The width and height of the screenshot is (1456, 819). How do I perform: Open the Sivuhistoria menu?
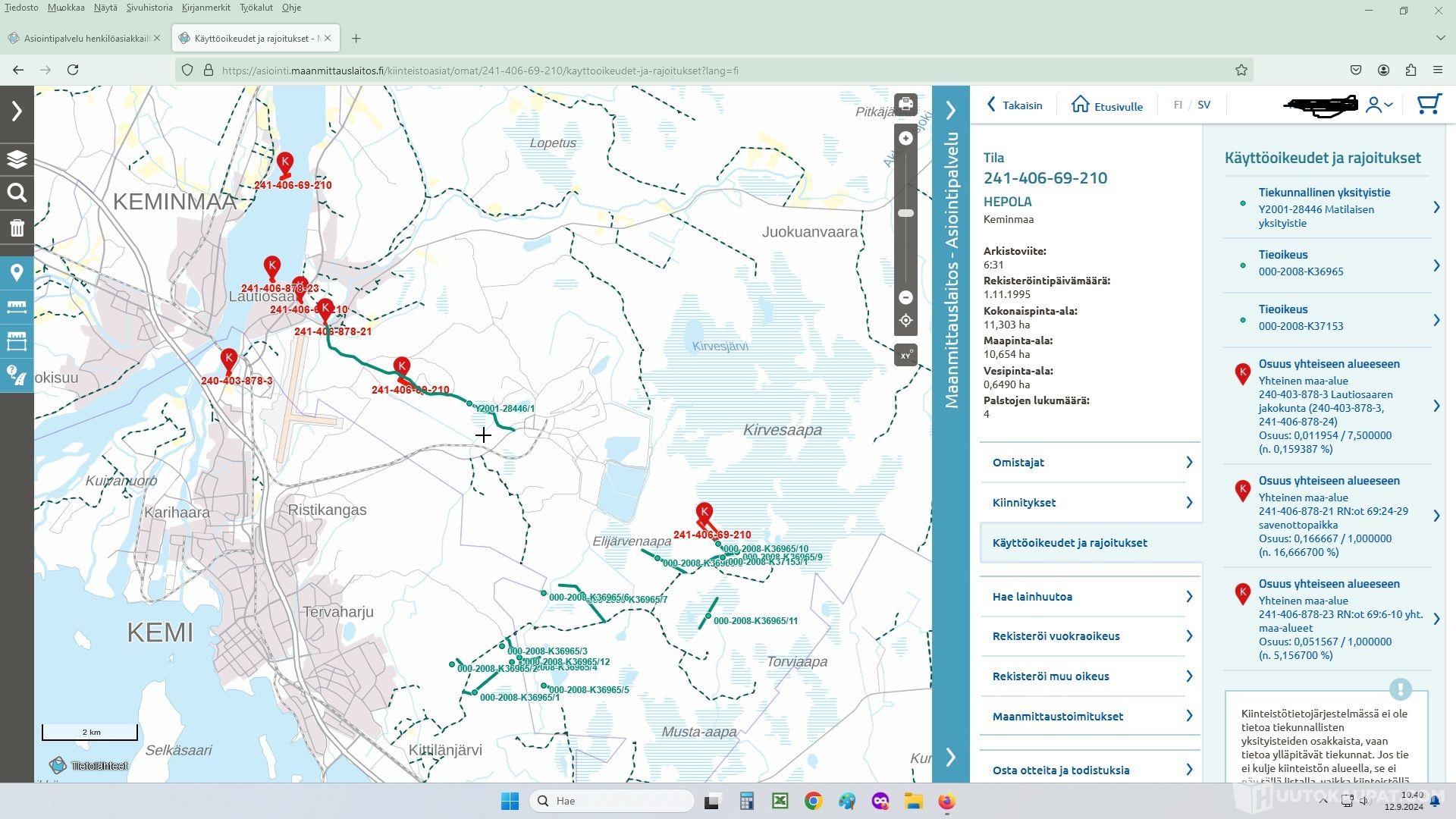pyautogui.click(x=149, y=8)
